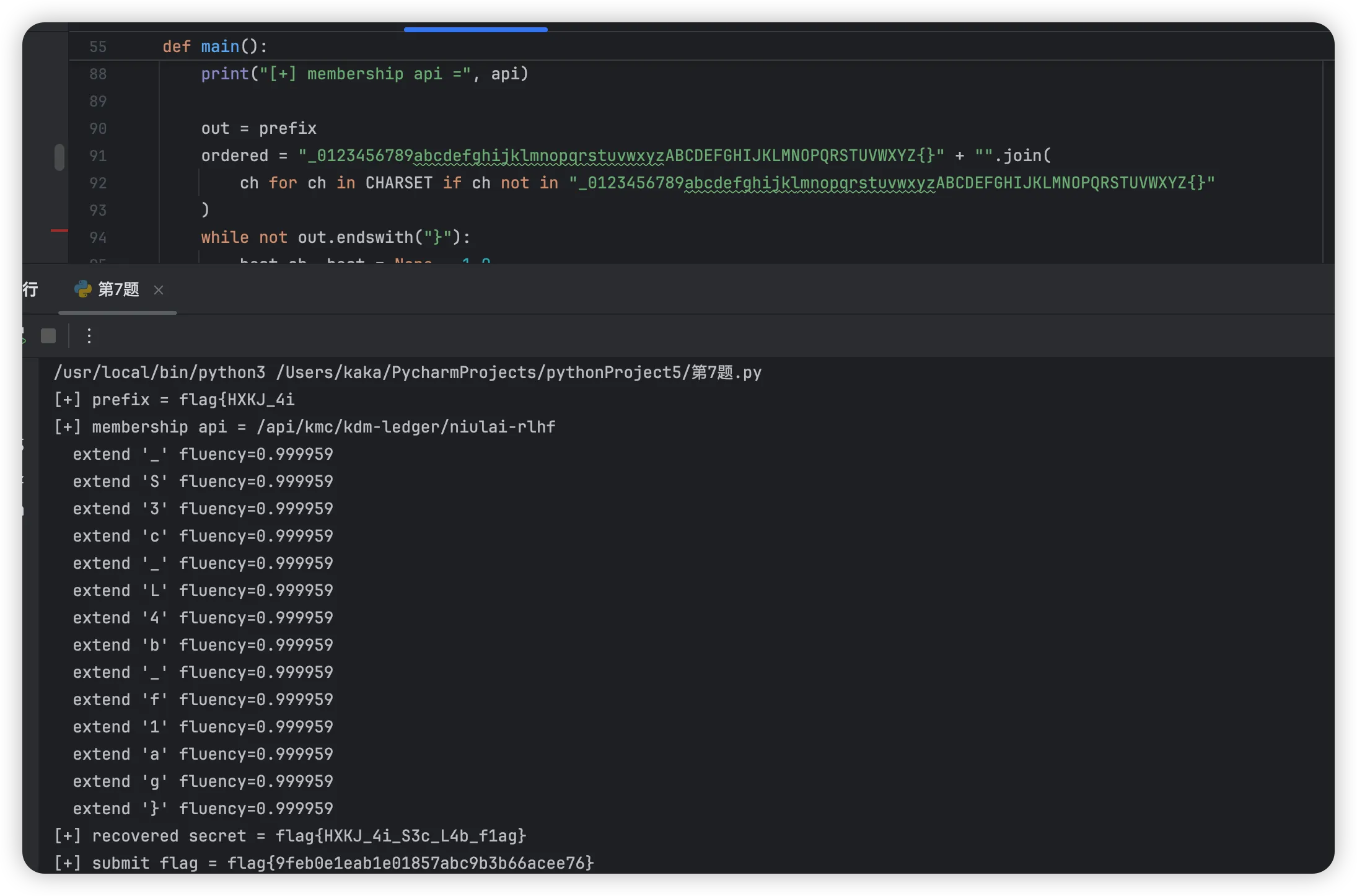Click the extend 'b' output line
Screen dimensions: 1357x896
tap(203, 645)
